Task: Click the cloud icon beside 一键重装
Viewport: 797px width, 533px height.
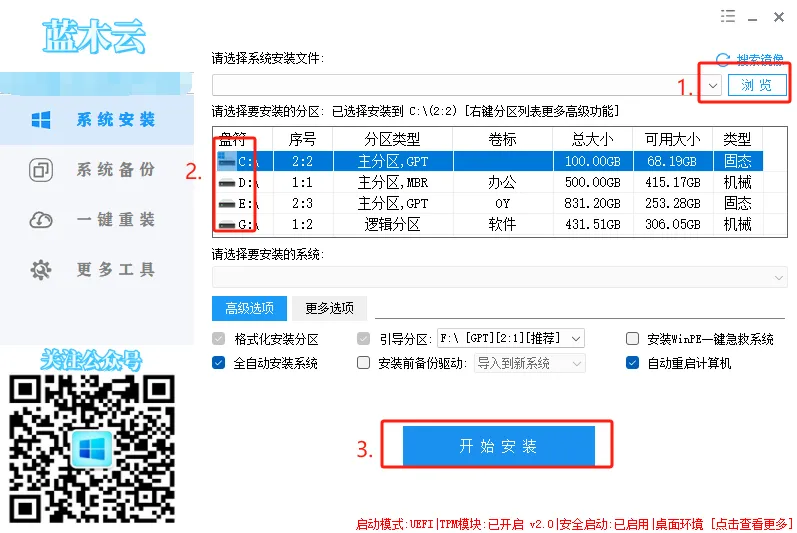Action: 41,220
